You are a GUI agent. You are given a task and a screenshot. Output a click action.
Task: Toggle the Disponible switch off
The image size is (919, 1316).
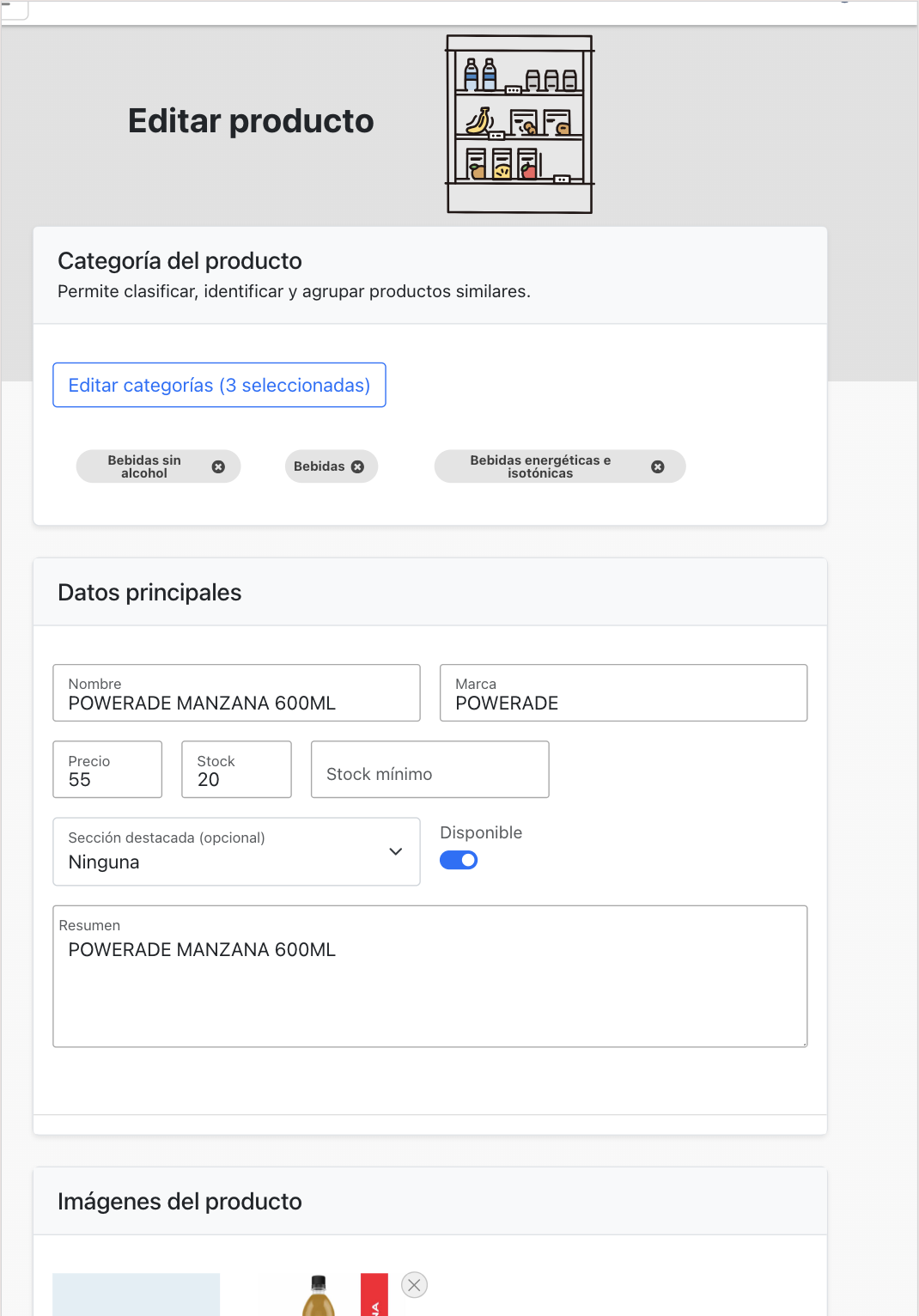coord(459,860)
